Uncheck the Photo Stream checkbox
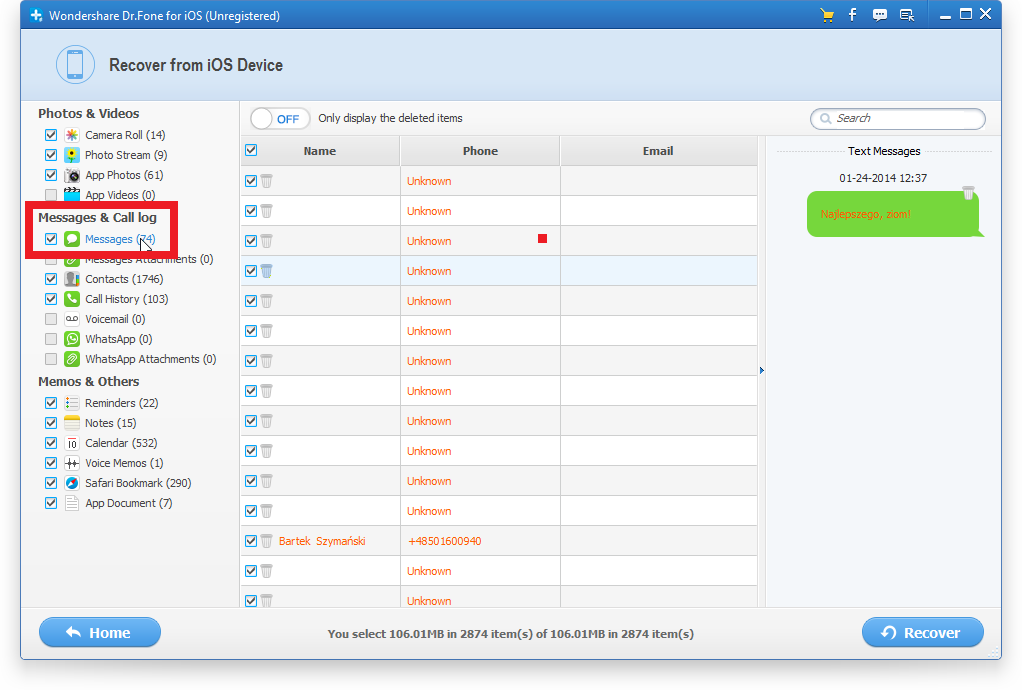Image resolution: width=1022 pixels, height=690 pixels. click(51, 155)
